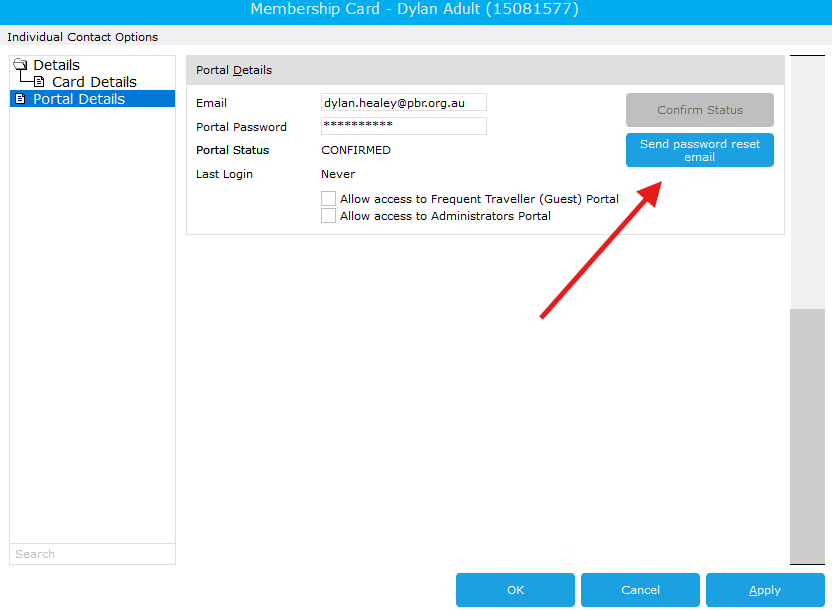Click the folder icon beside Details
Viewport: 832px width, 611px height.
pos(20,65)
